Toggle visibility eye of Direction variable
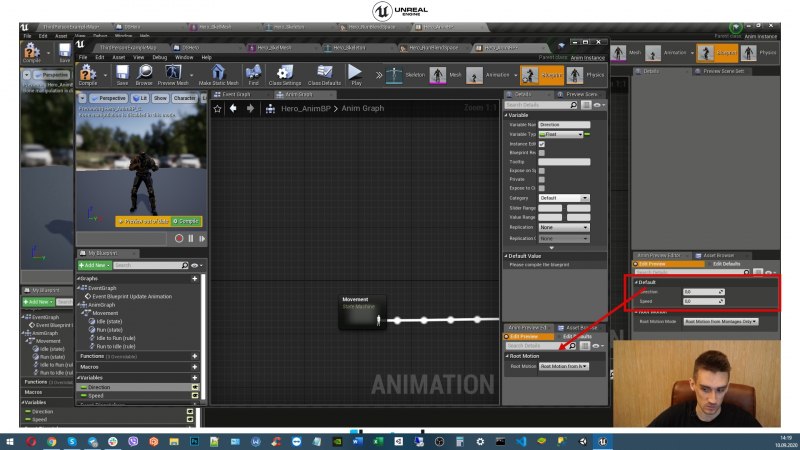Screen dimensions: 800x450 (x=195, y=387)
